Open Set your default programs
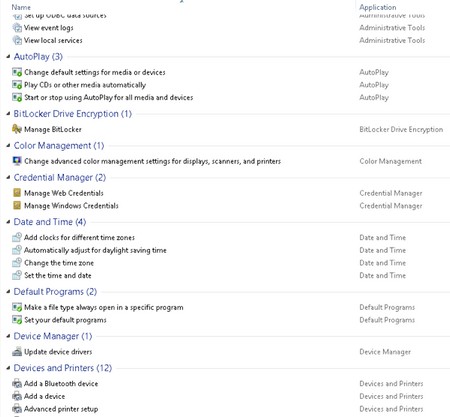This screenshot has width=450, height=417. tap(65, 320)
